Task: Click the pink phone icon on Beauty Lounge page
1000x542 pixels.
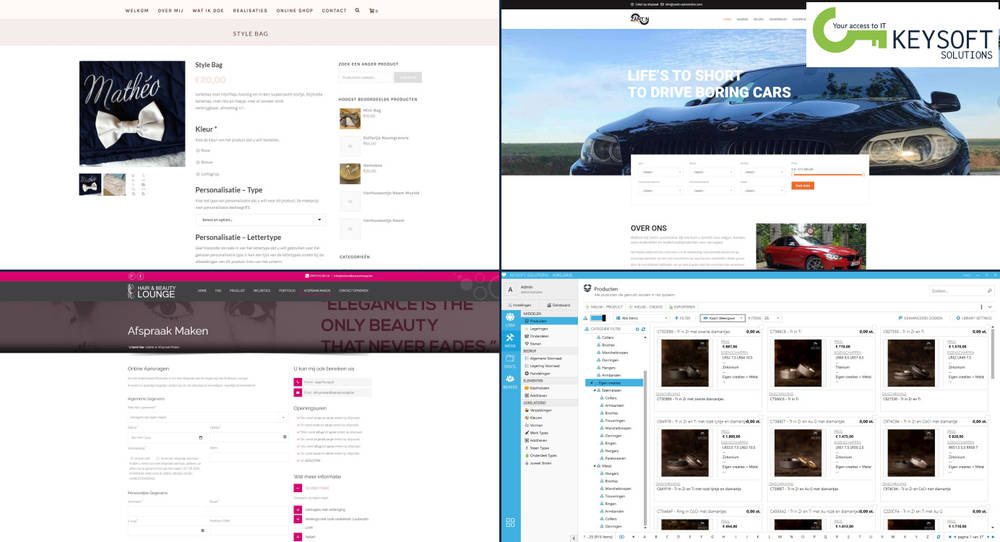Action: click(298, 382)
